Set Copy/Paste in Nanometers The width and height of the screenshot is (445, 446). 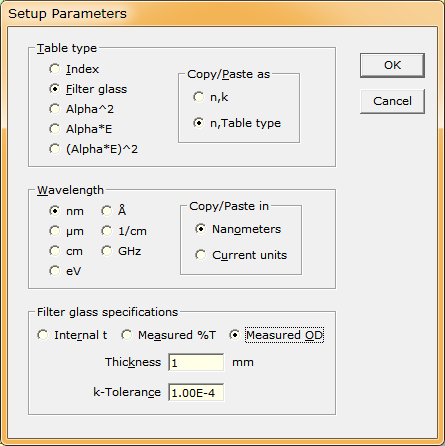click(238, 229)
